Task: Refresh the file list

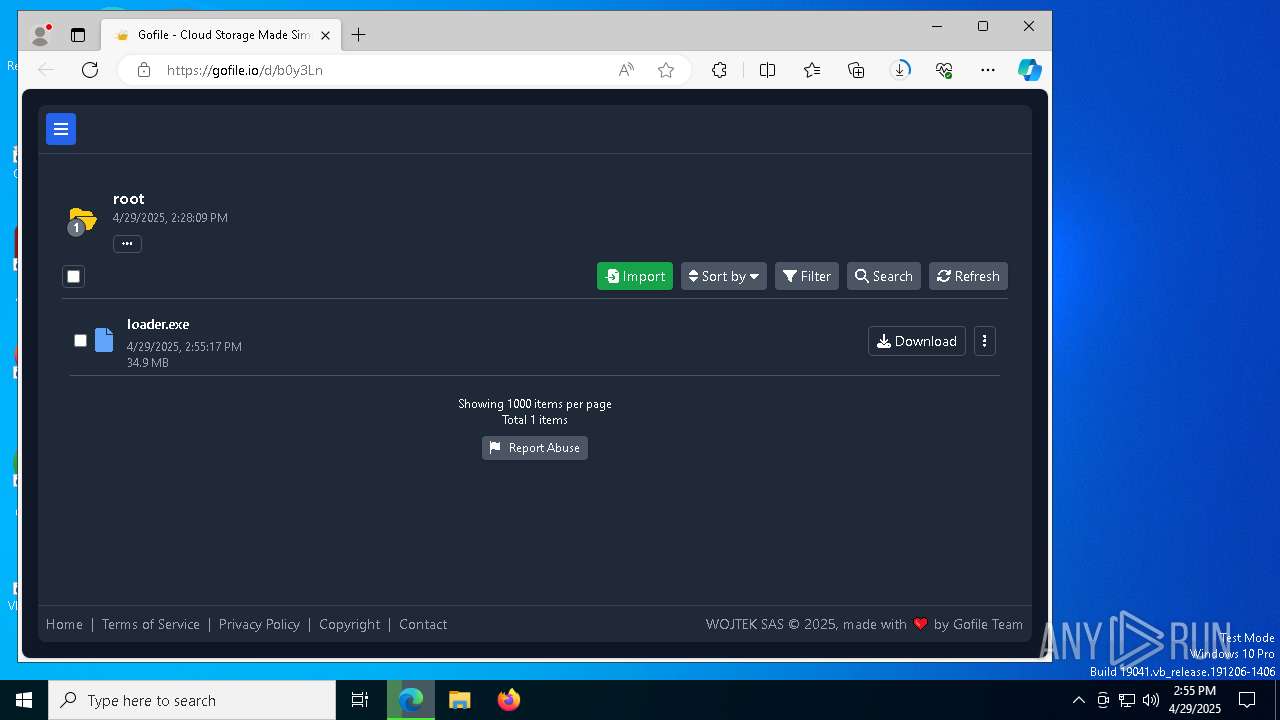Action: [x=968, y=276]
